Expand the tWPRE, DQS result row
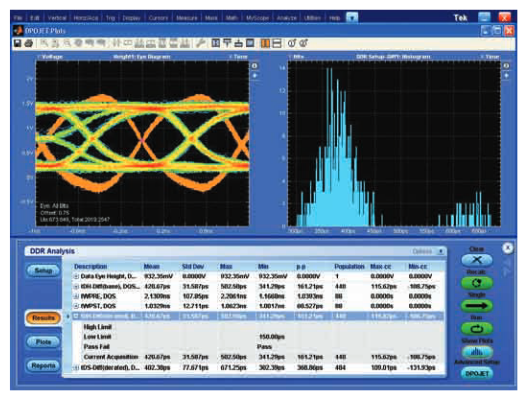This screenshot has width=528, height=397. click(76, 296)
